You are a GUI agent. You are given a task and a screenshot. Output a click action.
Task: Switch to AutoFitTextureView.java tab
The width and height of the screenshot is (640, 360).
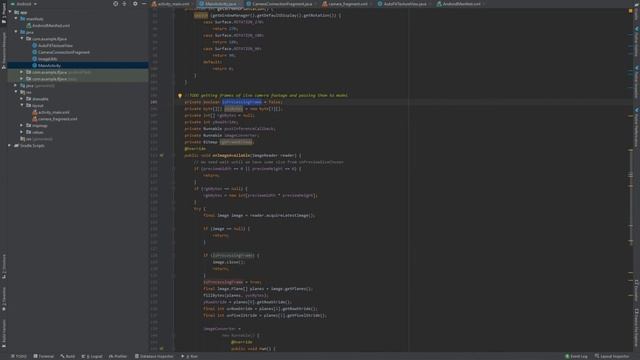(403, 4)
